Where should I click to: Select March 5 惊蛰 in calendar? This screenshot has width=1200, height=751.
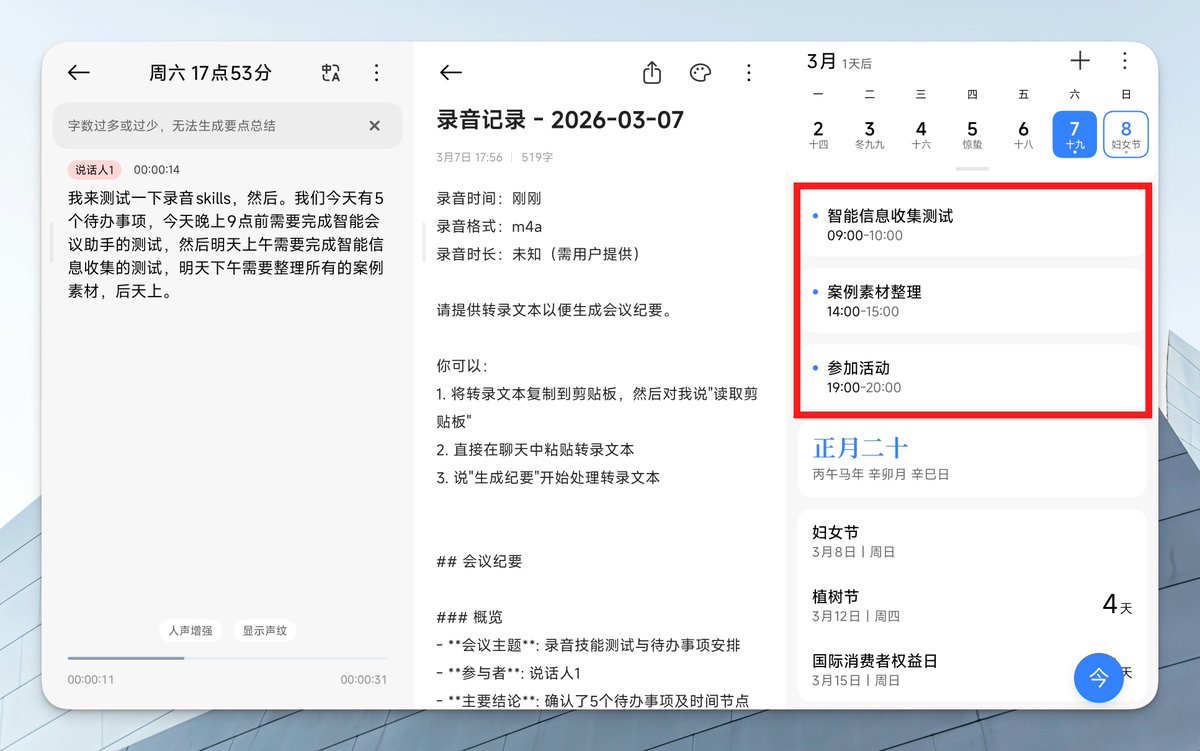tap(972, 134)
